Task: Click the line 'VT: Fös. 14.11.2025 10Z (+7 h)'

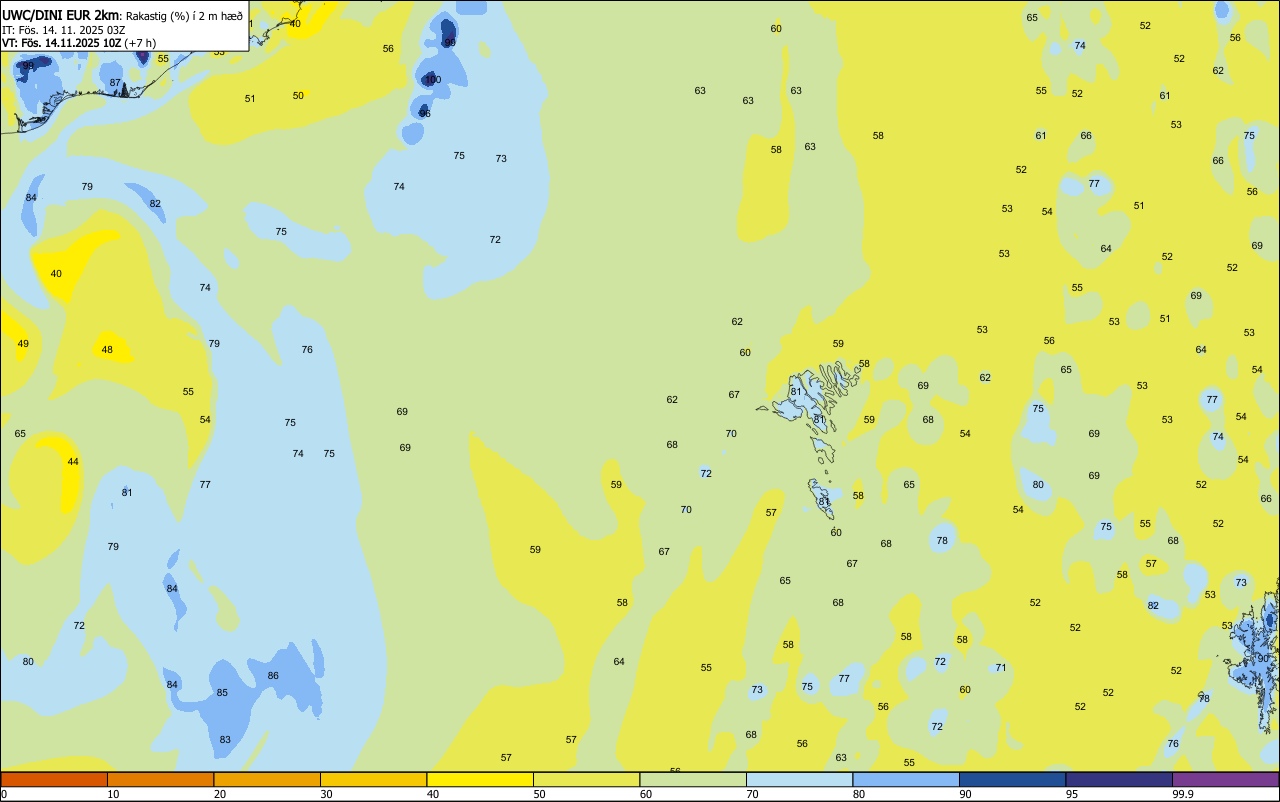Action: click(79, 42)
